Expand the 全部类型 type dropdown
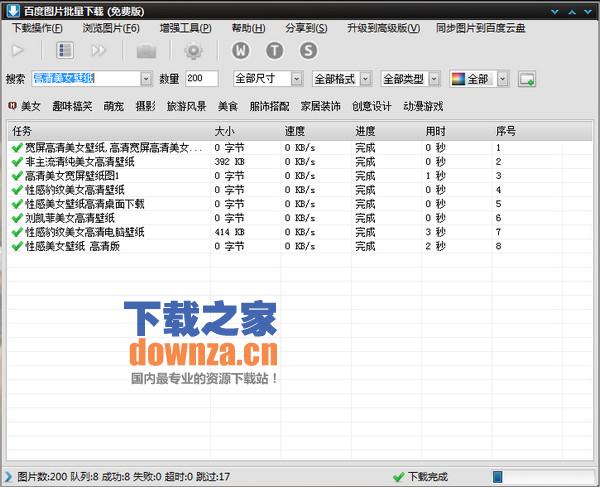 click(434, 79)
